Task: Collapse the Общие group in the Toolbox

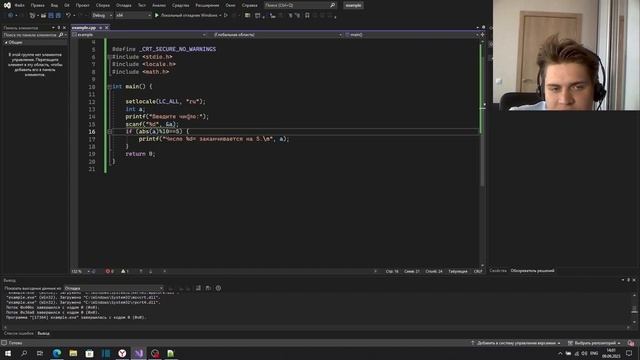Action: point(6,42)
